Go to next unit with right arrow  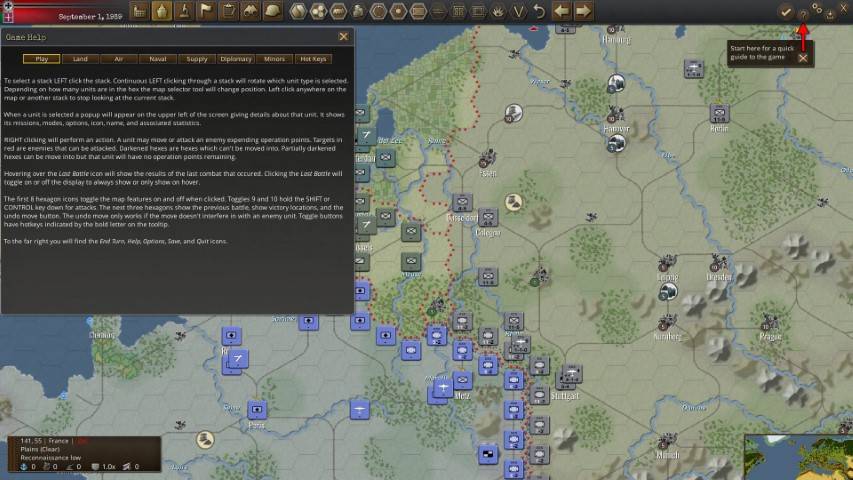pos(584,11)
